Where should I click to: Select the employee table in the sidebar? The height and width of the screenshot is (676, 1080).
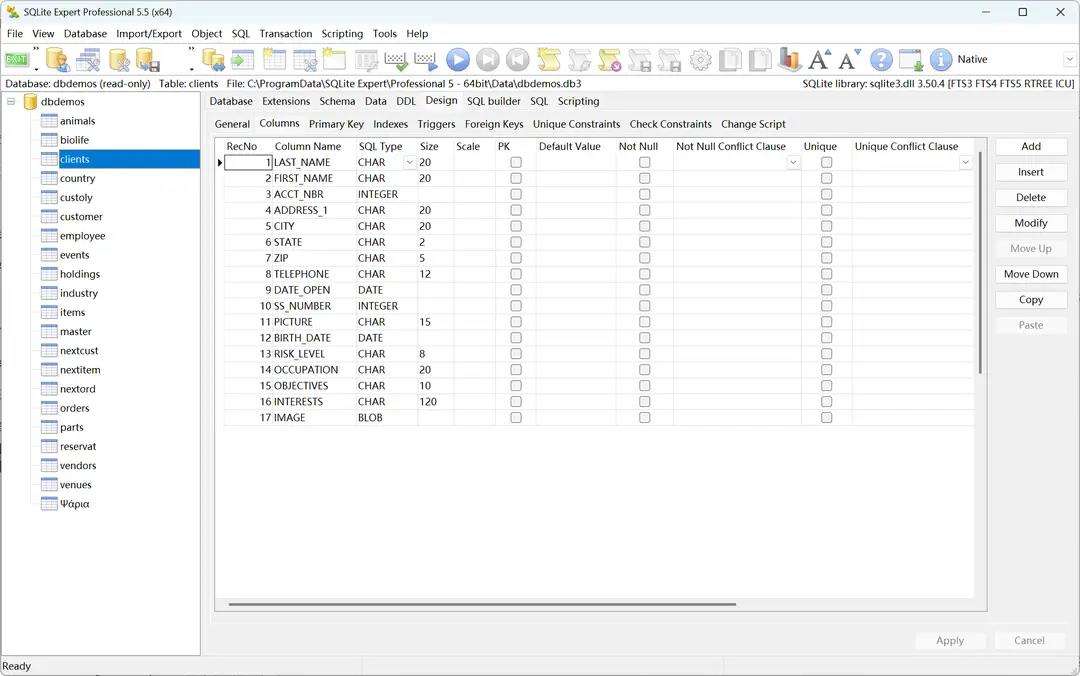point(82,235)
